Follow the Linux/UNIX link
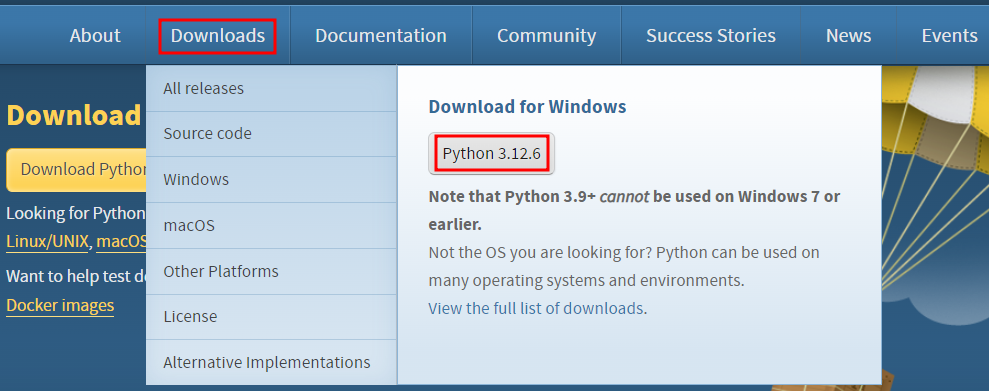989x391 pixels. click(x=47, y=242)
